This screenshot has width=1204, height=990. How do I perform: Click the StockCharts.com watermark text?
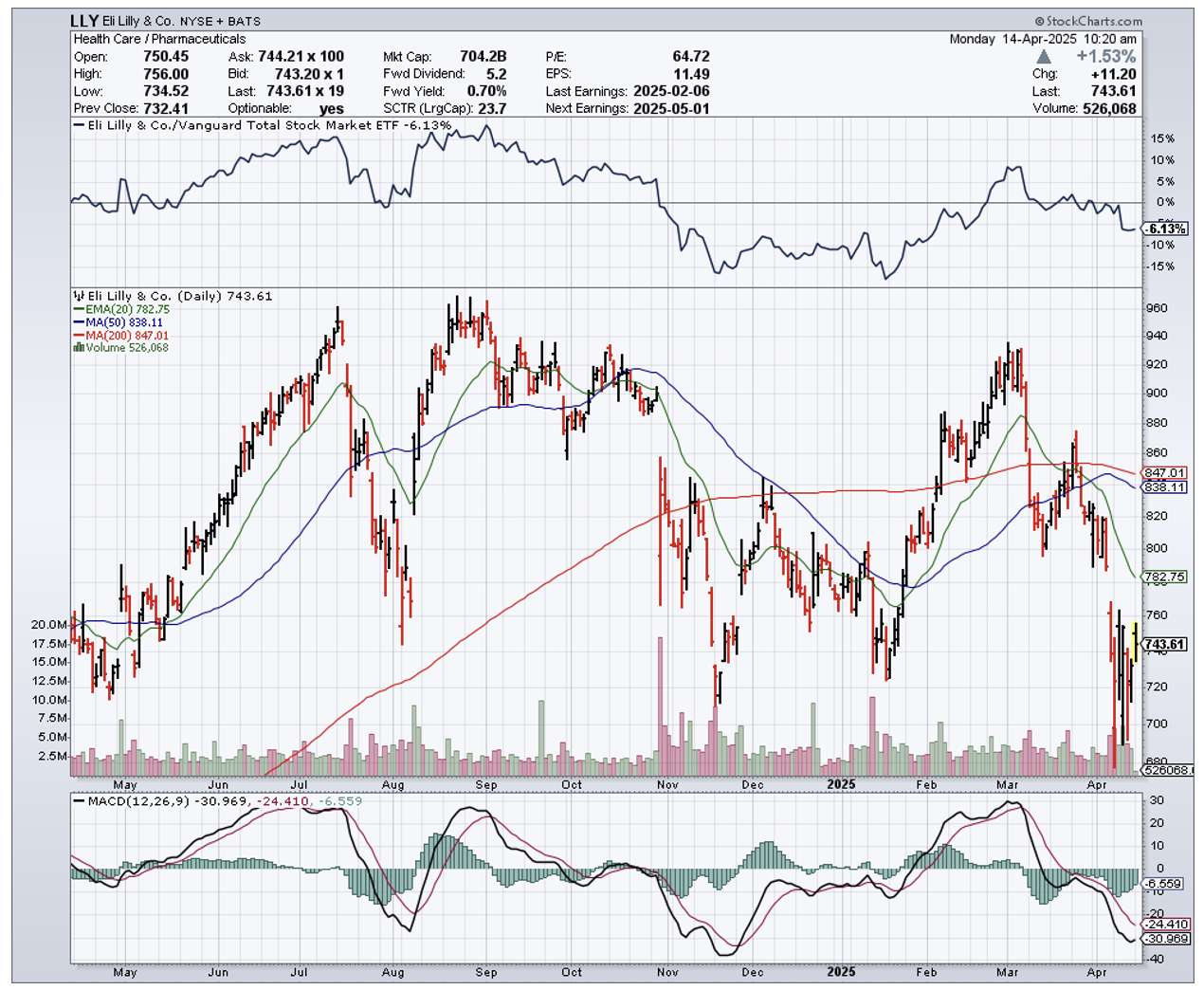[1094, 21]
